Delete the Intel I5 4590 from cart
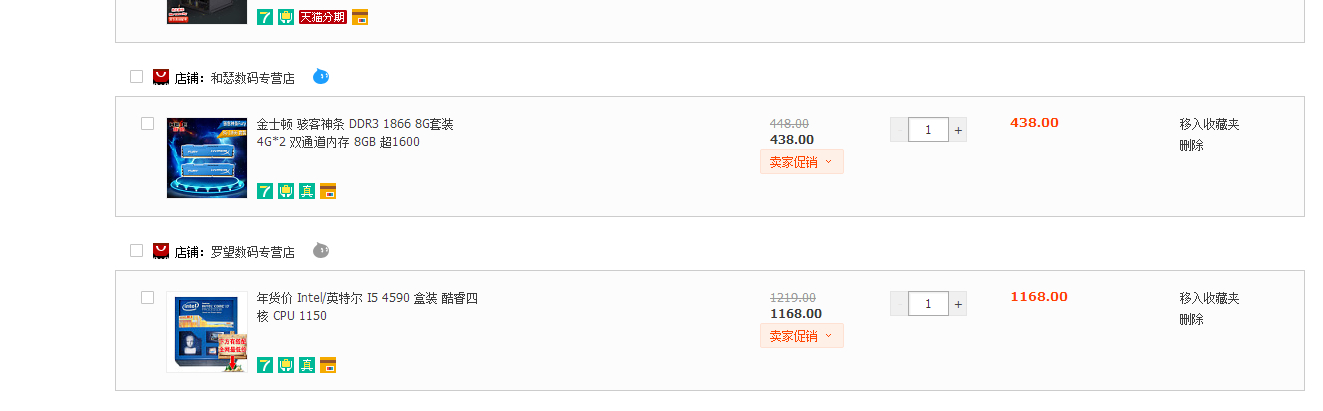1323x411 pixels. point(1191,320)
